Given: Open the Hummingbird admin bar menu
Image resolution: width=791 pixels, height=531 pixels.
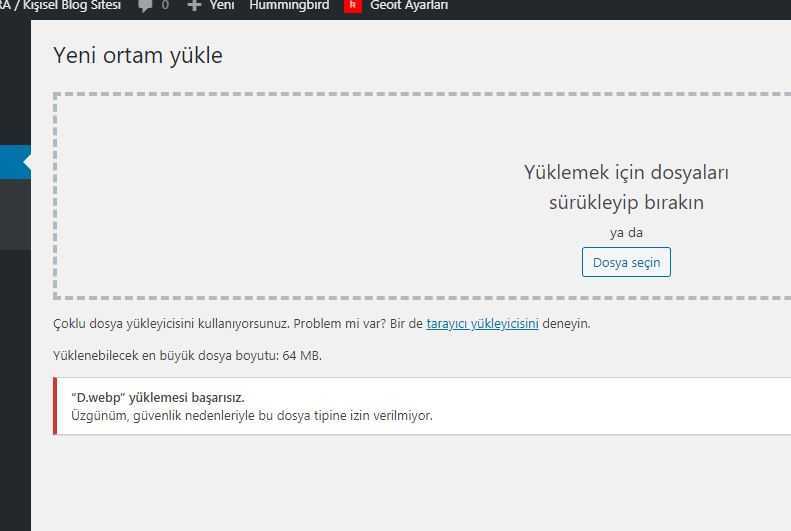Looking at the screenshot, I should coord(289,6).
